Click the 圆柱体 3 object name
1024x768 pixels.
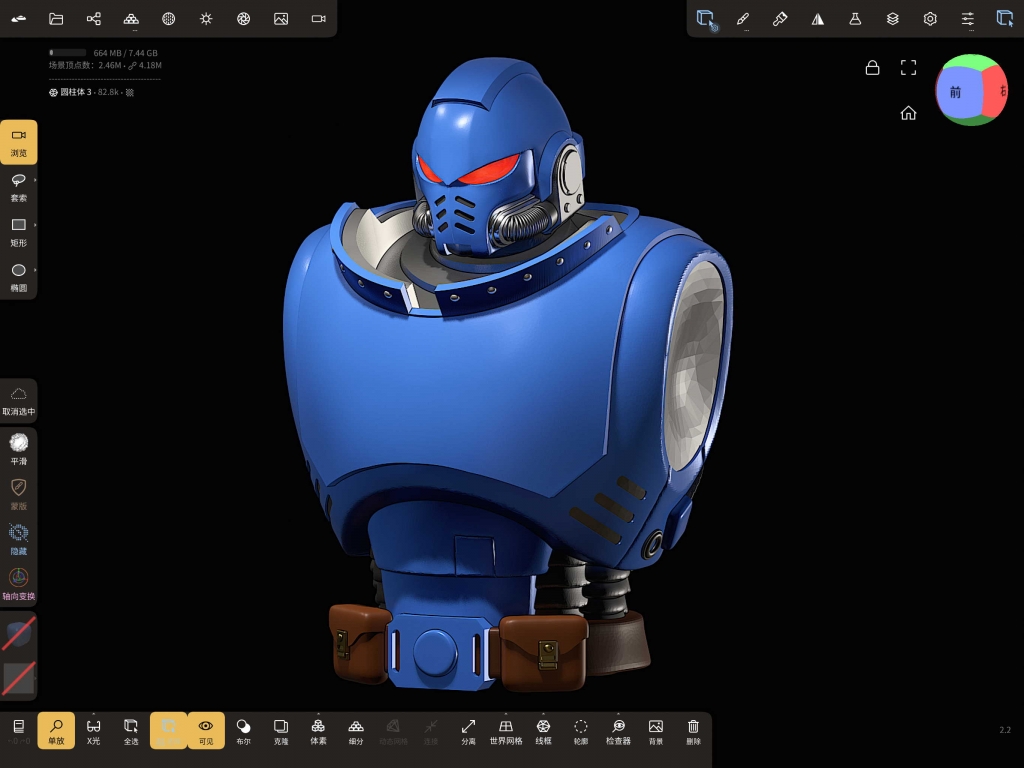point(76,92)
